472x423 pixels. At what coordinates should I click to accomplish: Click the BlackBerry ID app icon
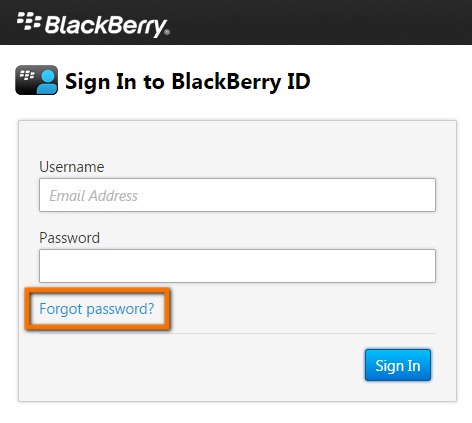pyautogui.click(x=37, y=80)
